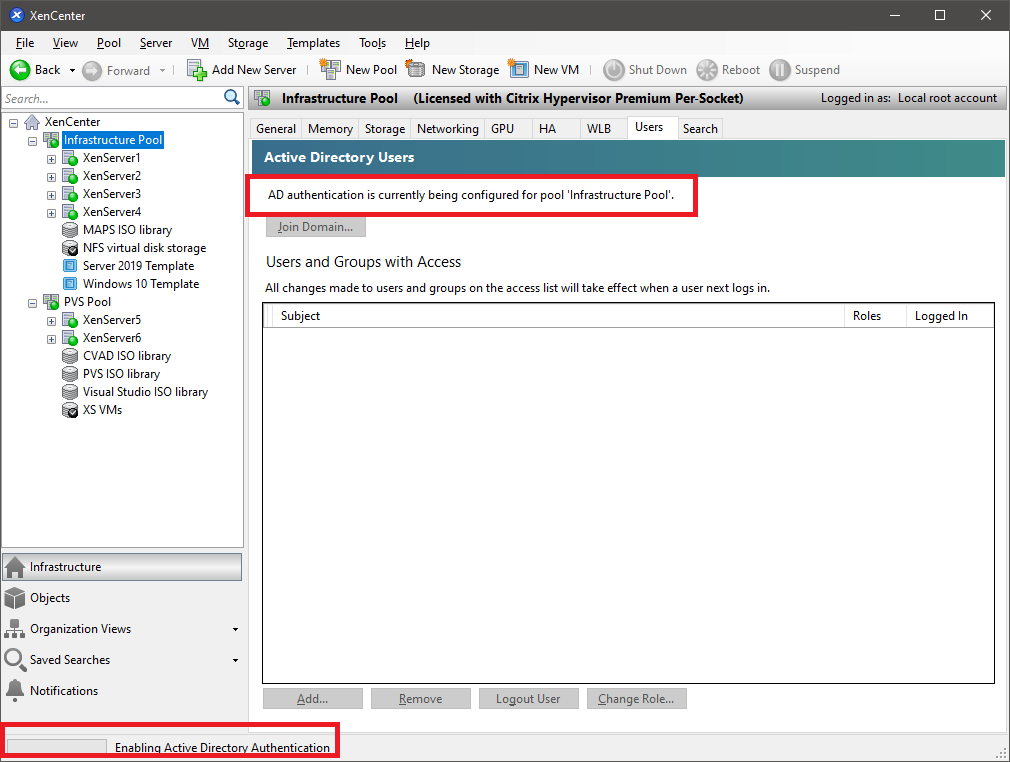
Task: Click the New Pool toolbar icon
Action: 330,70
